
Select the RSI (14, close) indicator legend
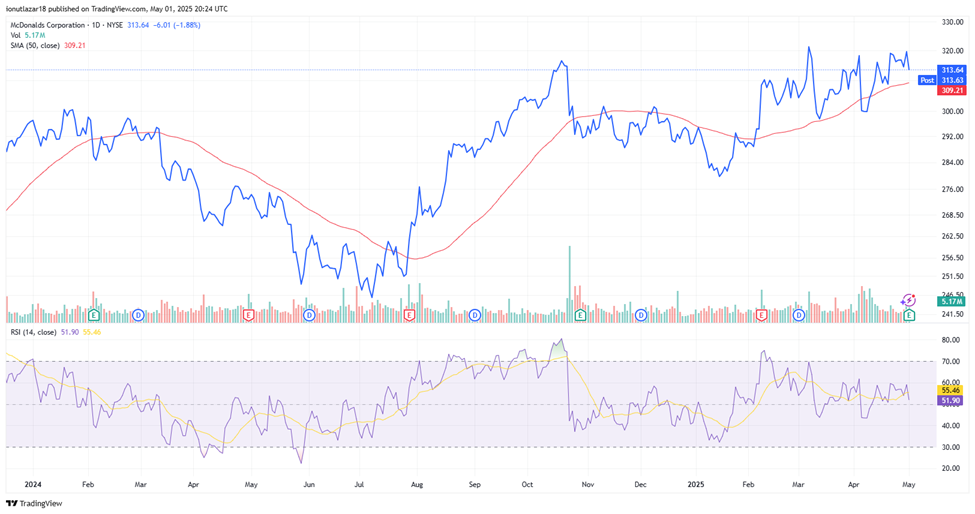point(36,332)
